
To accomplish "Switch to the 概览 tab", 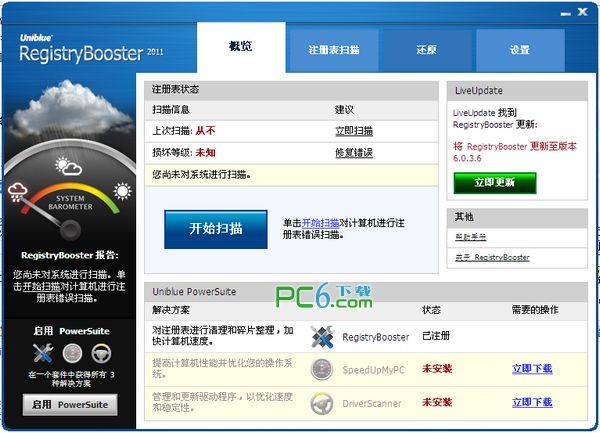I will 241,47.
